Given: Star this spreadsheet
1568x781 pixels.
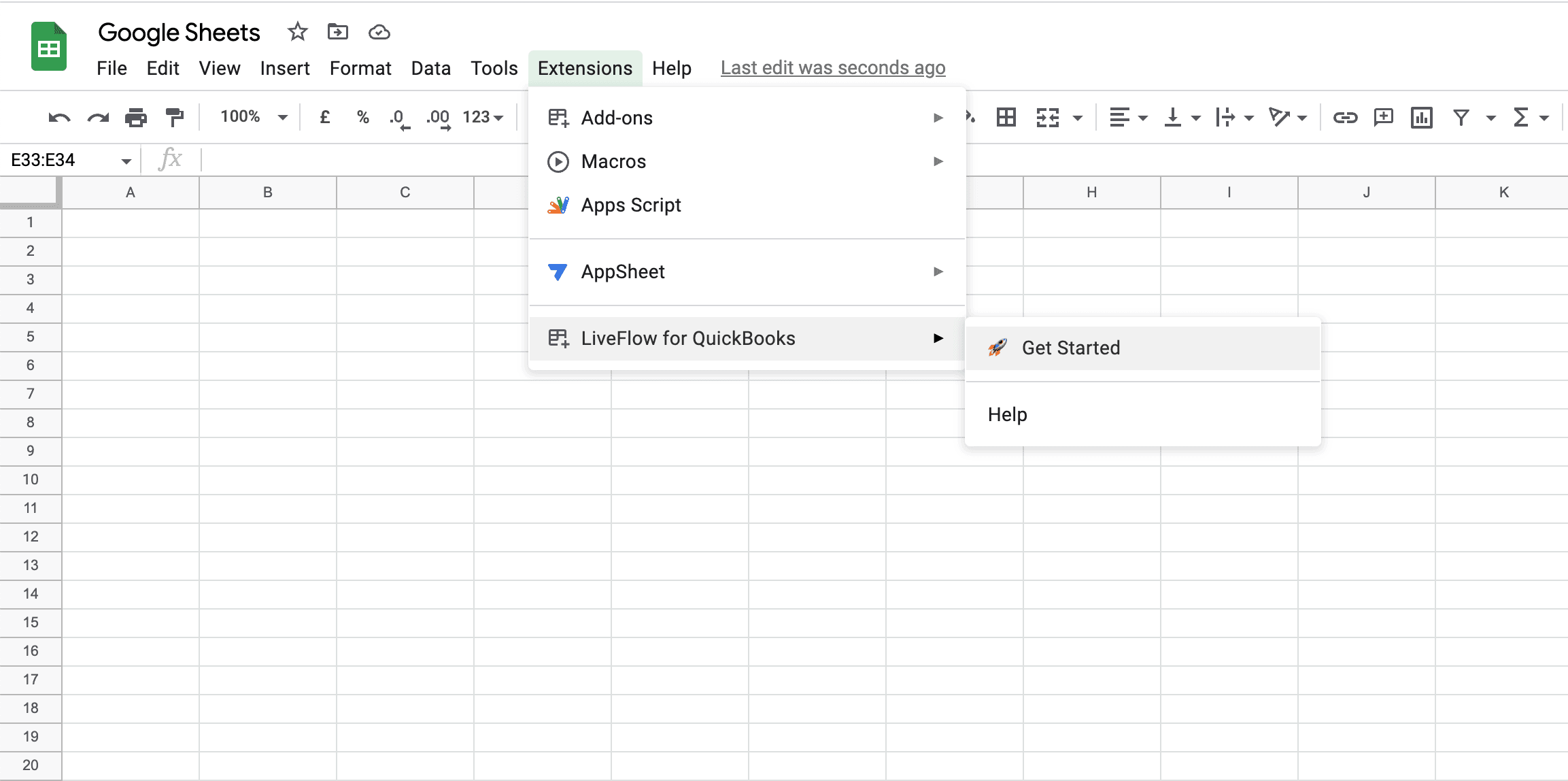Looking at the screenshot, I should pyautogui.click(x=297, y=32).
